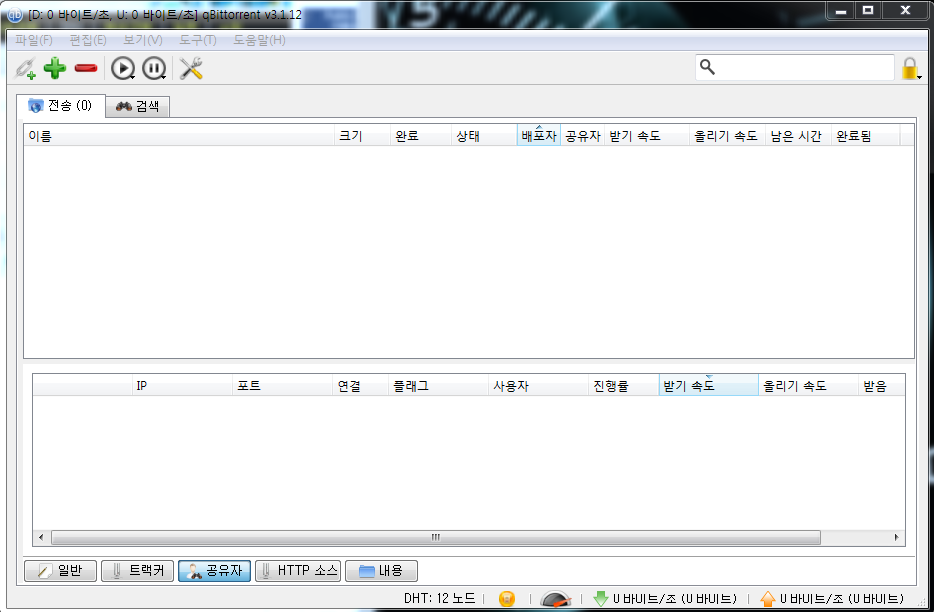Click the green download speed status
Image resolution: width=934 pixels, height=612 pixels.
[x=666, y=598]
